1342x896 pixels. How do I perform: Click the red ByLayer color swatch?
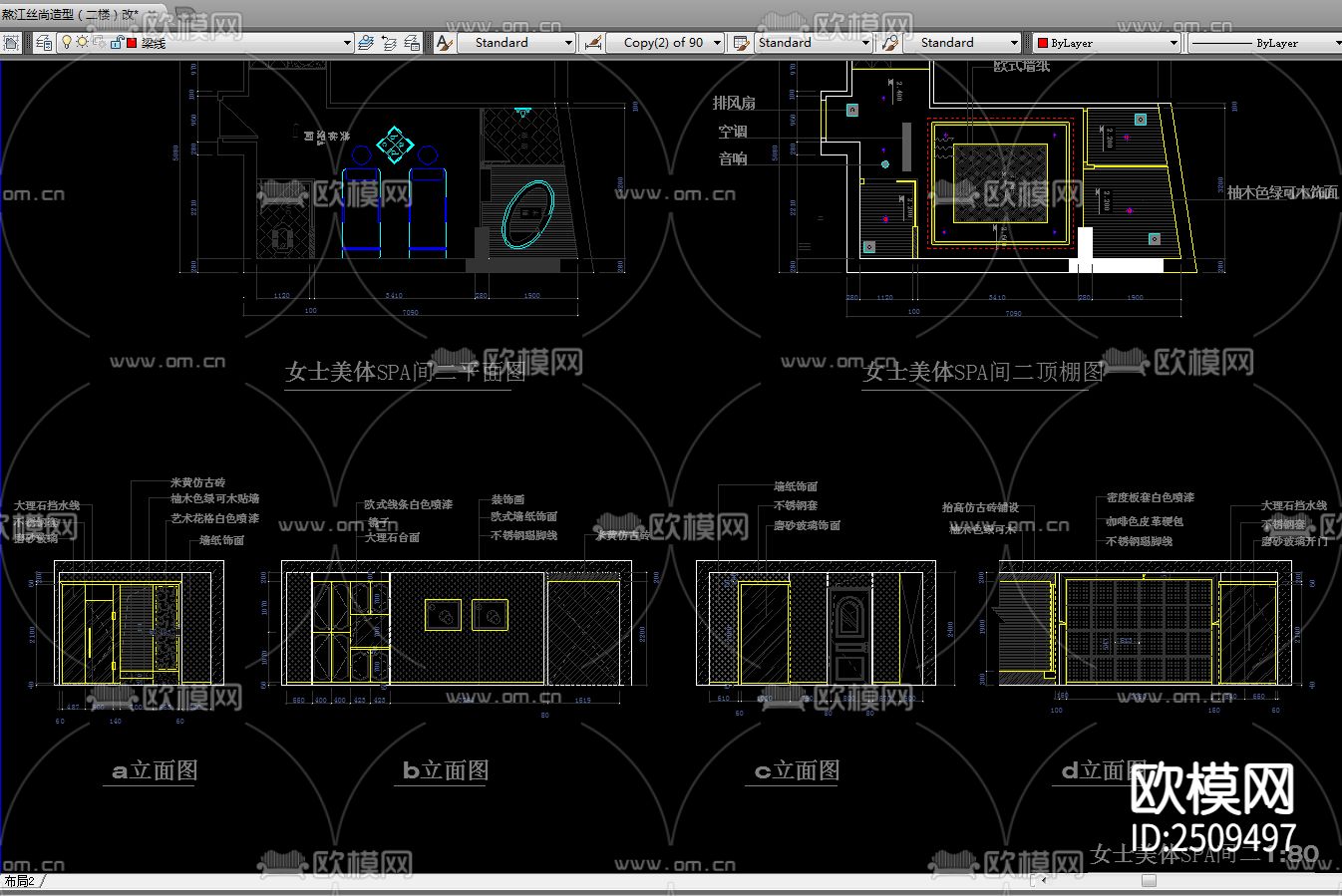(1043, 43)
